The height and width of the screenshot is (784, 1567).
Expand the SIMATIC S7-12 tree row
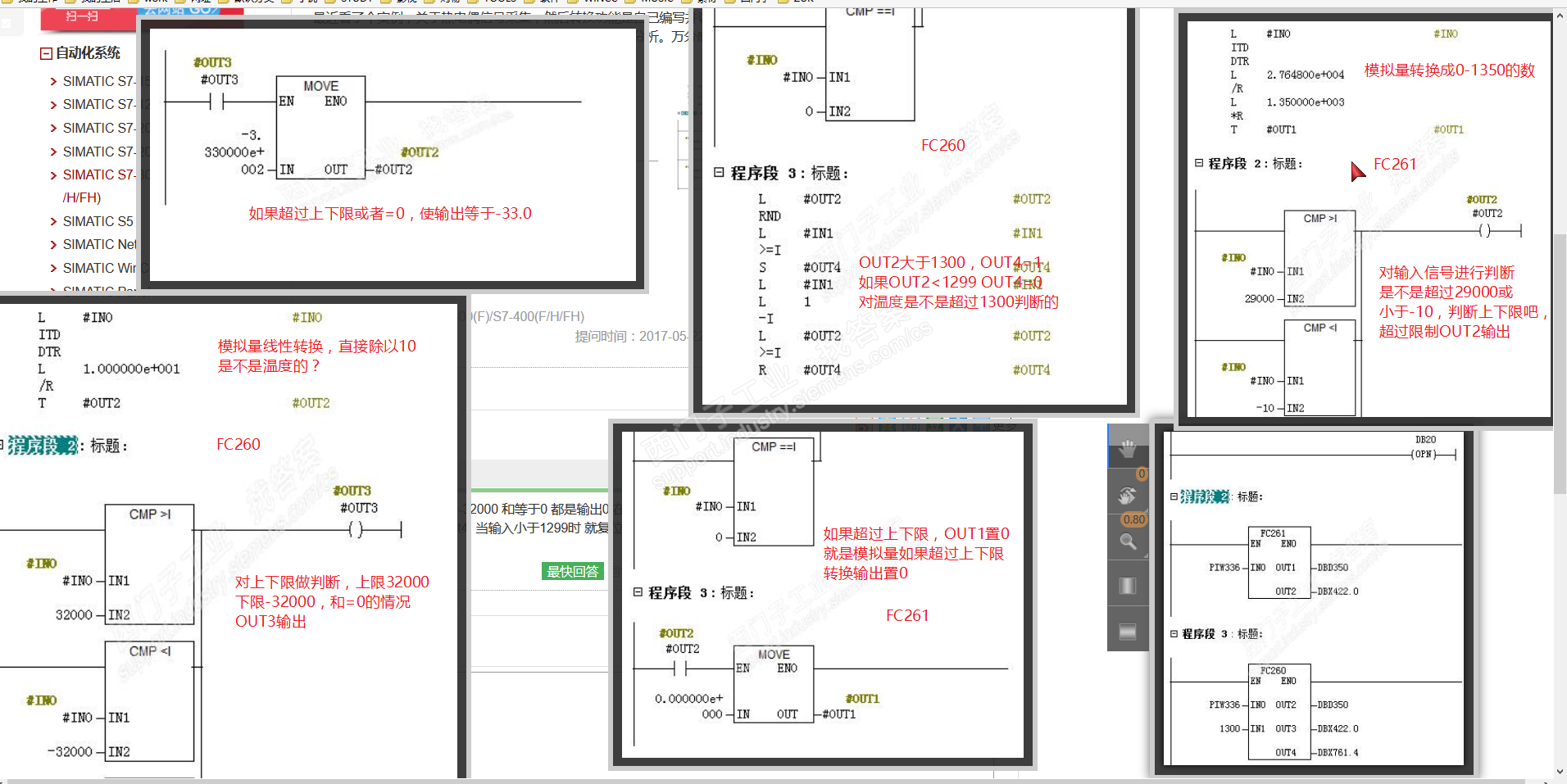(54, 105)
